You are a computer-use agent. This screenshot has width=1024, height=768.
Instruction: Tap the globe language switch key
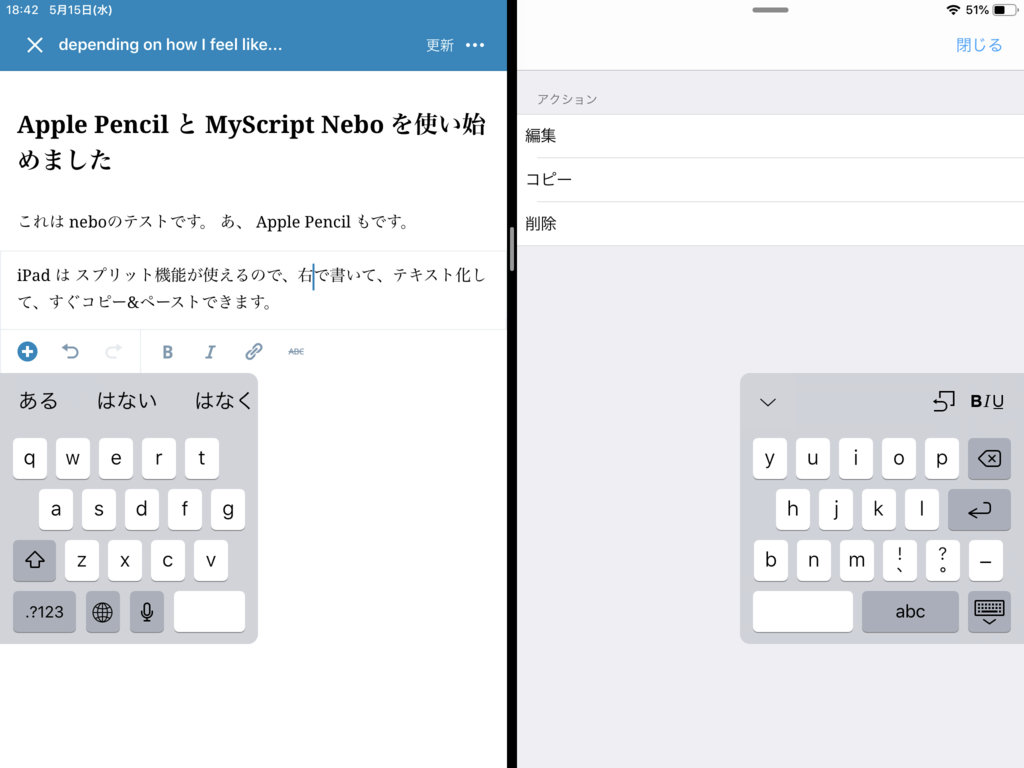pyautogui.click(x=103, y=612)
